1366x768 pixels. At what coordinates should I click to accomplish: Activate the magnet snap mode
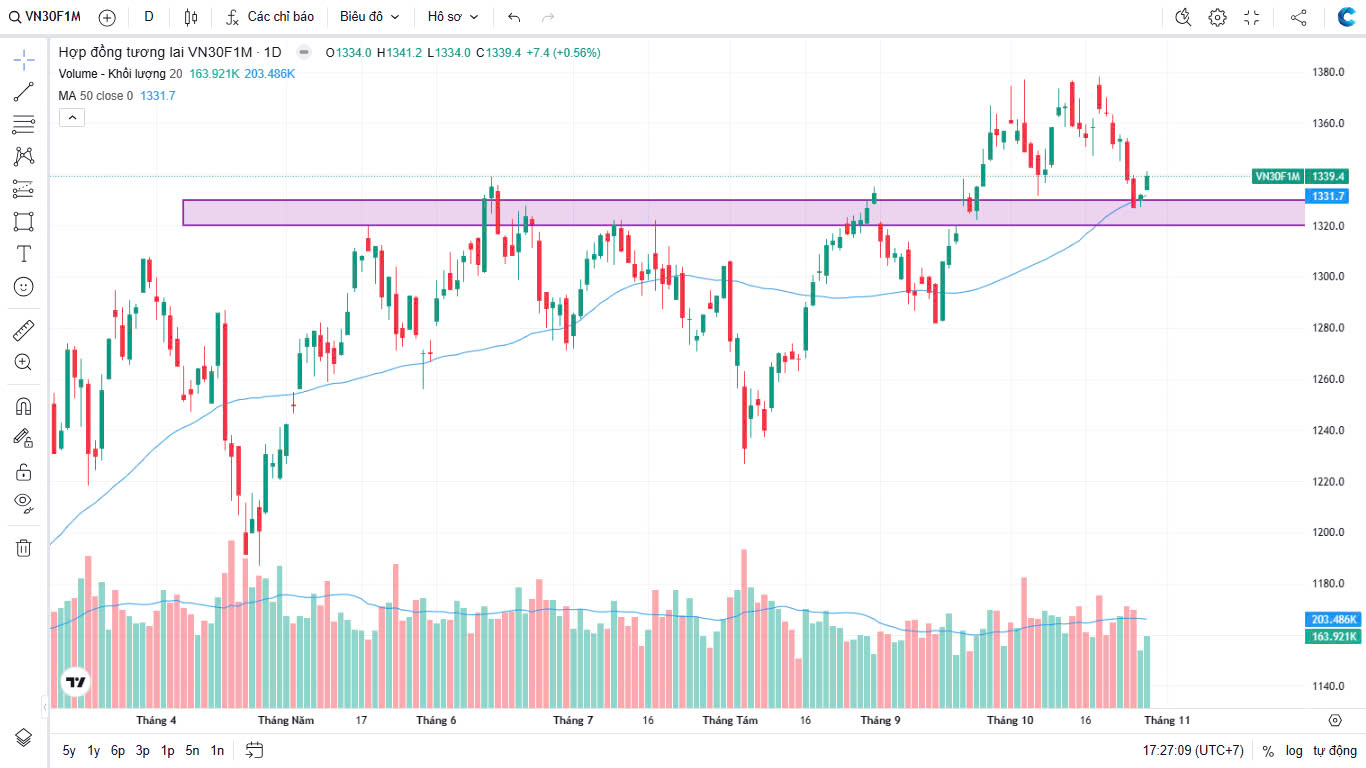pos(24,406)
